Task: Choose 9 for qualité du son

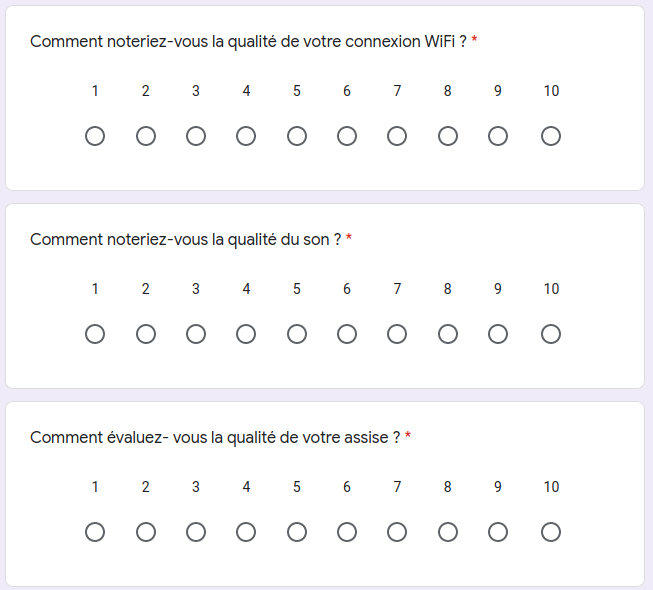Action: (498, 334)
